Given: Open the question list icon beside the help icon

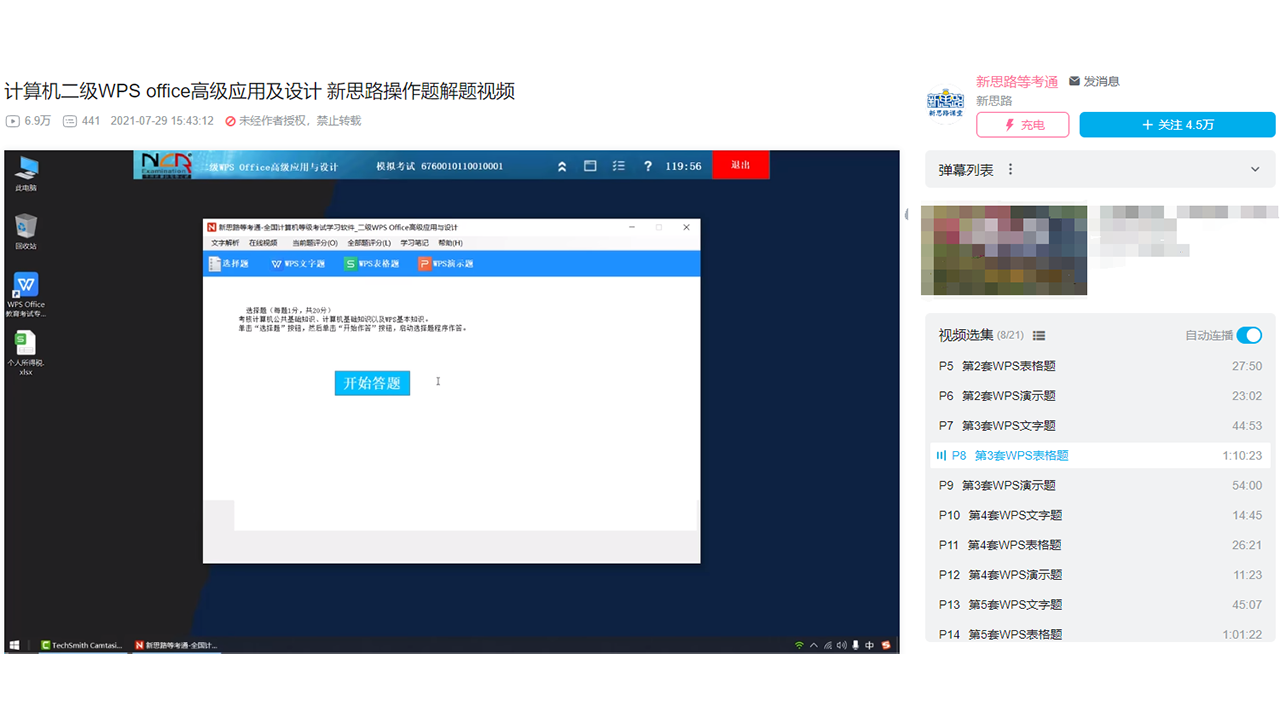Looking at the screenshot, I should [x=618, y=166].
